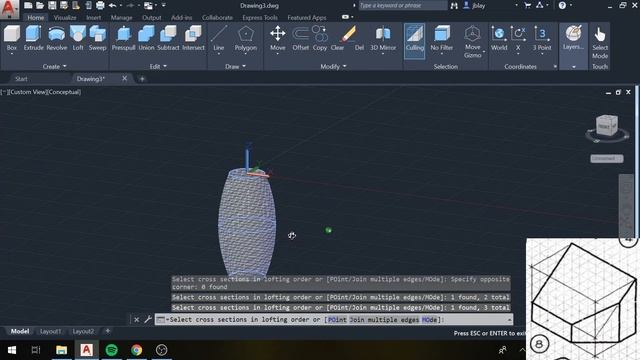This screenshot has height=360, width=640.
Task: Switch to the Layout1 tab
Action: (x=50, y=331)
